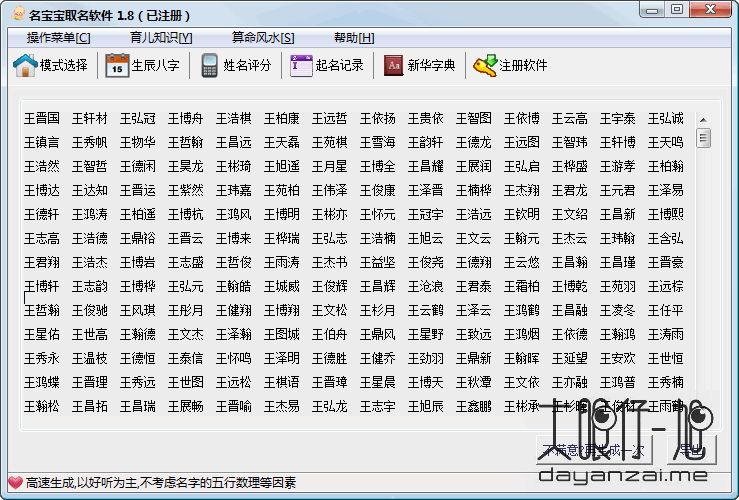Select the name 王弘诚
This screenshot has height=500, width=739.
(665, 118)
